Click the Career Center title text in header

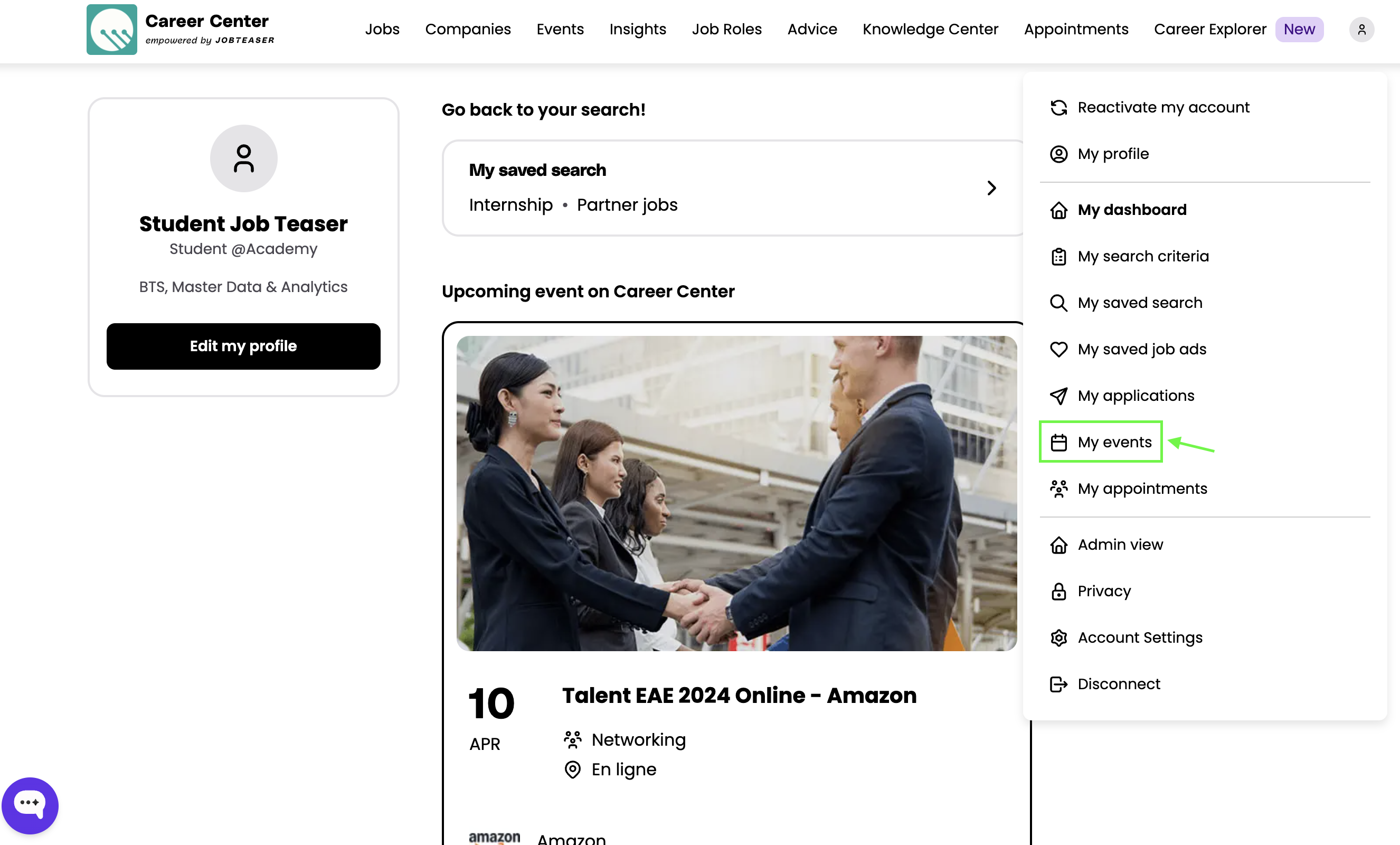point(207,21)
